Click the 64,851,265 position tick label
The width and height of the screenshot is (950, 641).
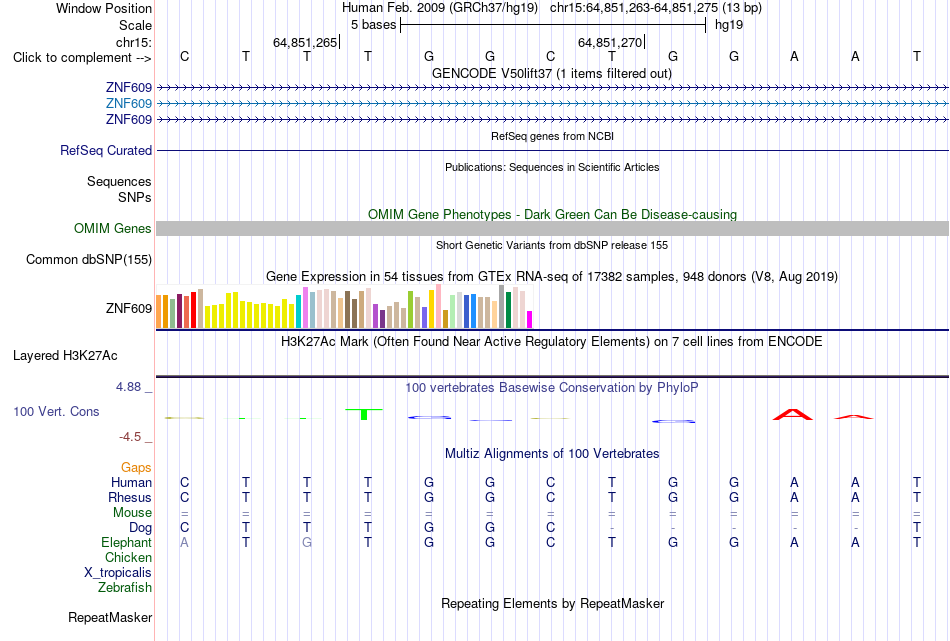pyautogui.click(x=305, y=42)
